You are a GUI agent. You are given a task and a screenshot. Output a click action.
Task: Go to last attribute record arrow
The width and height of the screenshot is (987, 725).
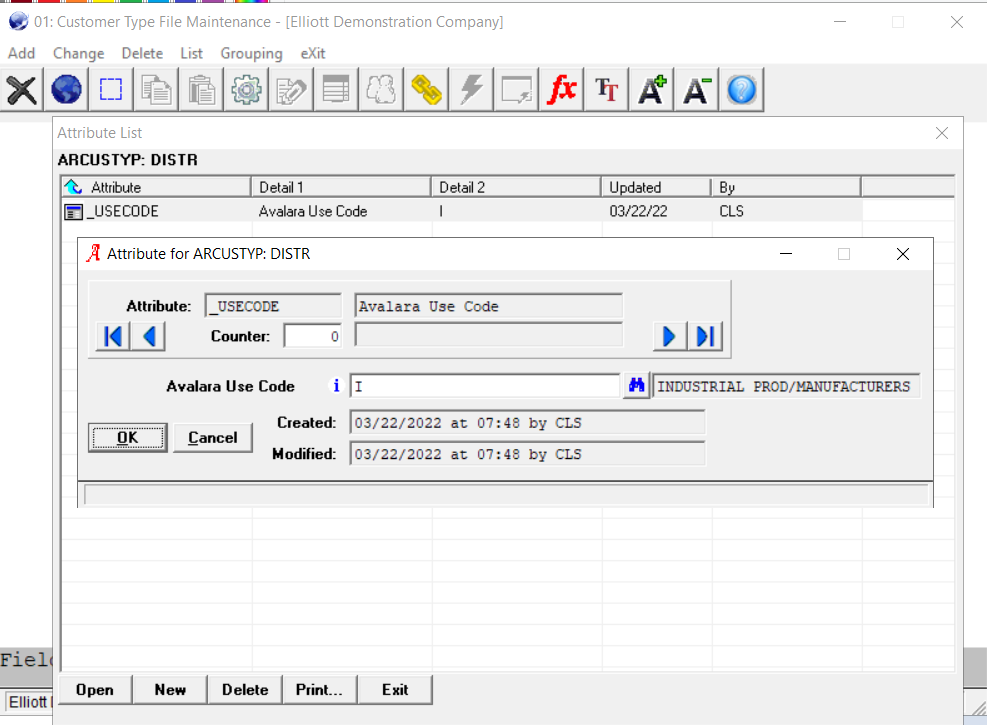tap(705, 336)
